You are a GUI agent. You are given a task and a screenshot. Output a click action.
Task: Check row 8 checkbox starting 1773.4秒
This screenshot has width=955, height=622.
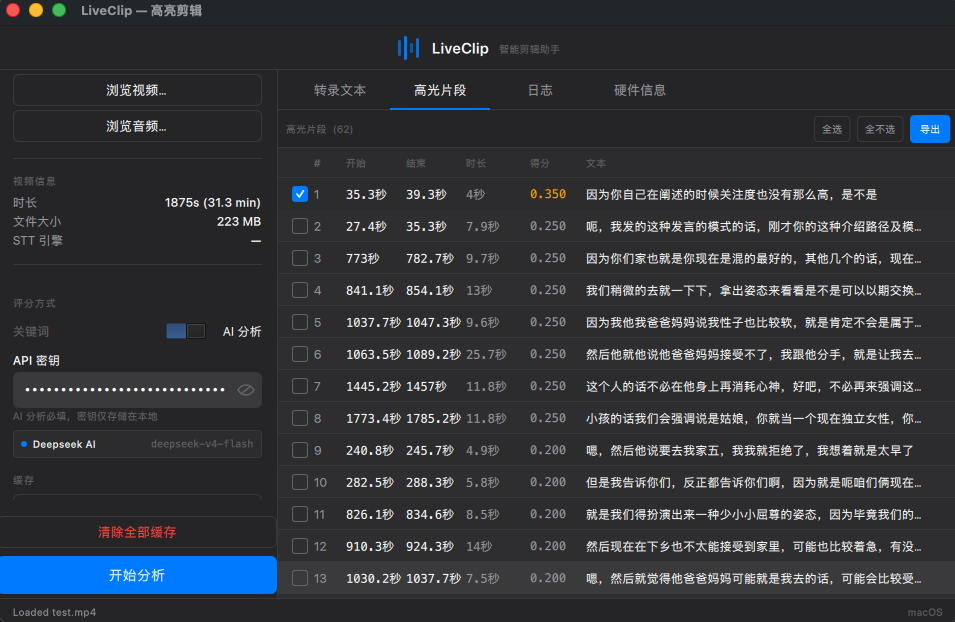pyautogui.click(x=300, y=418)
